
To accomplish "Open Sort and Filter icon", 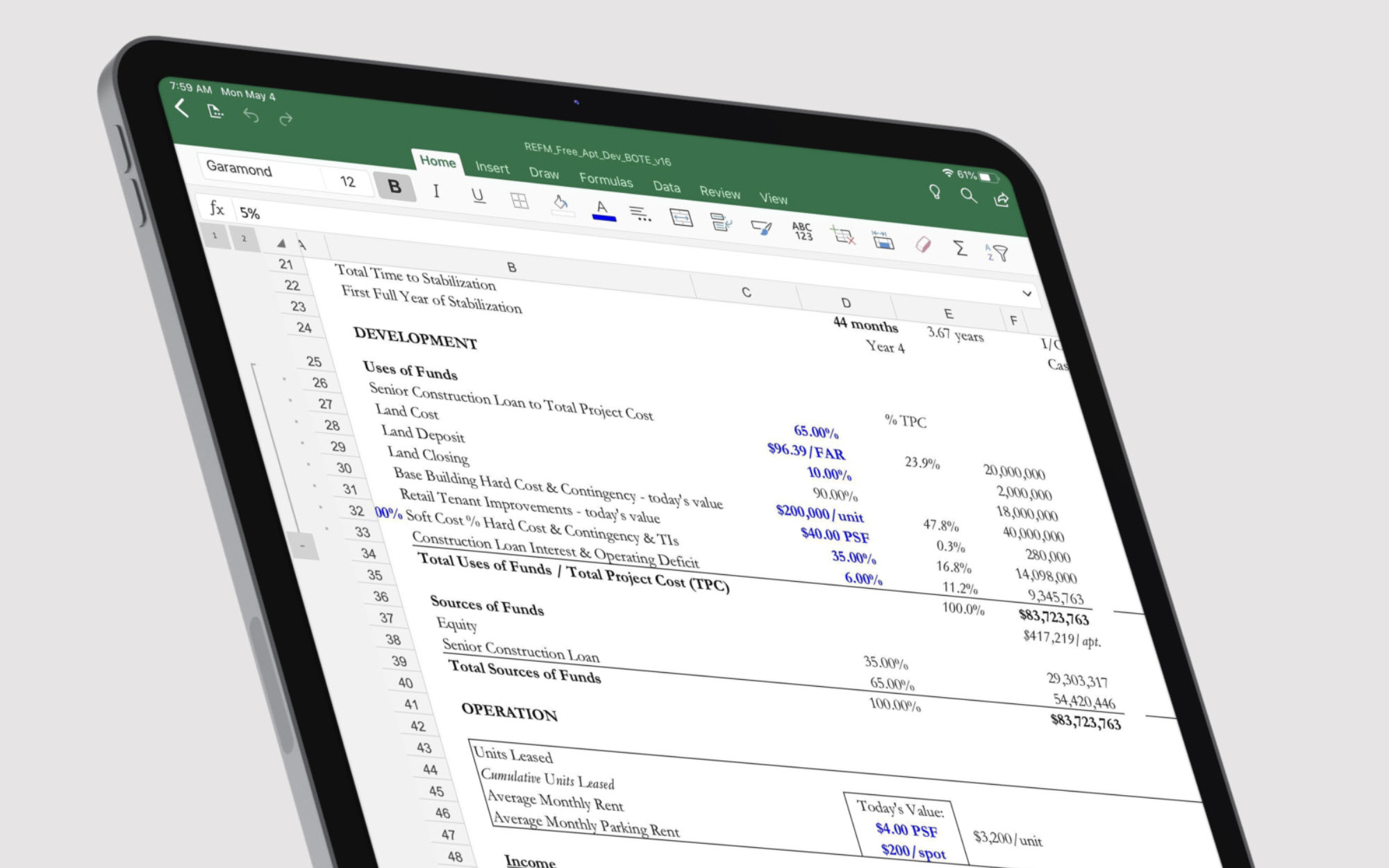I will 997,252.
